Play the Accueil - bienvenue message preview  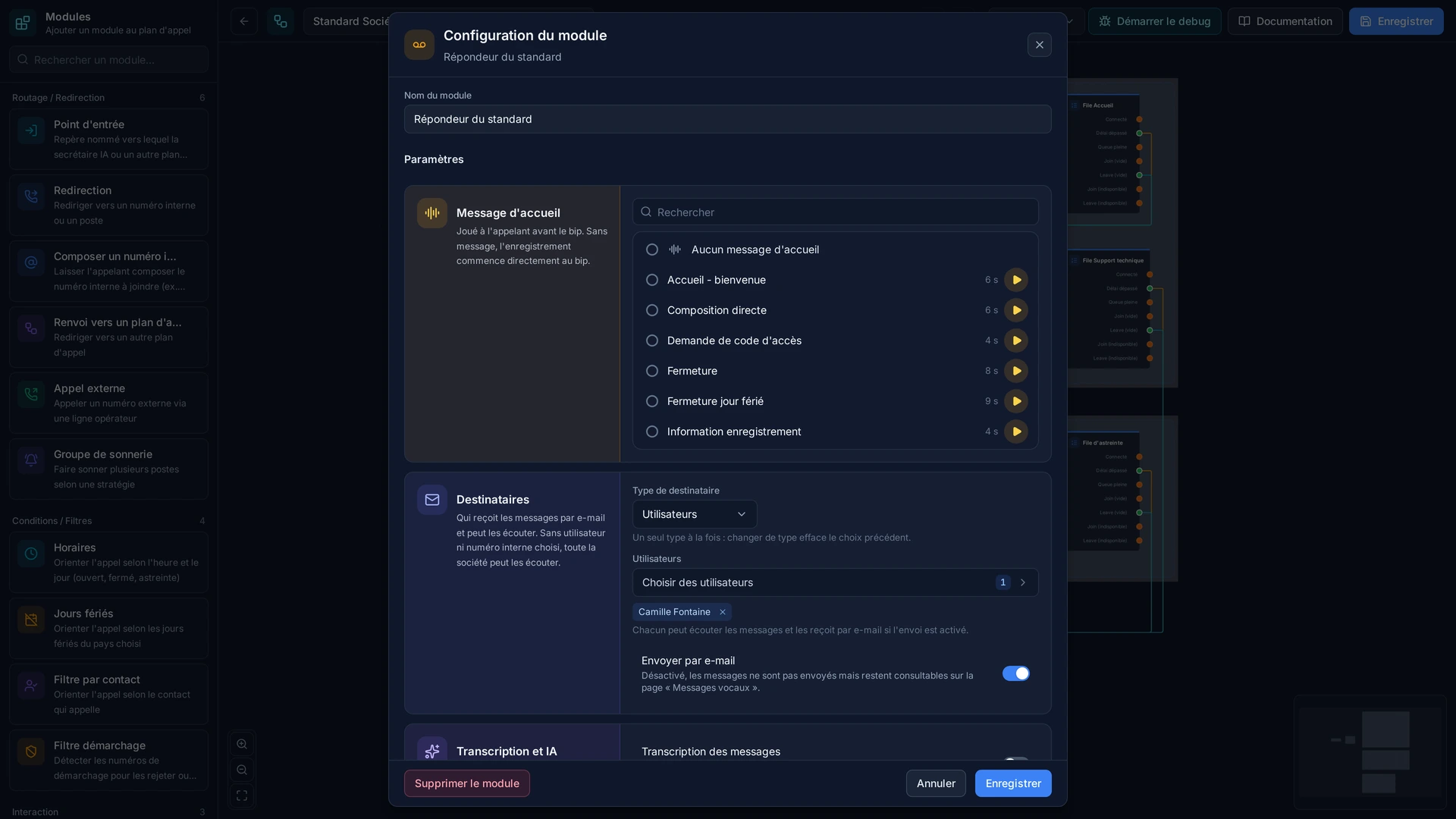click(x=1016, y=280)
